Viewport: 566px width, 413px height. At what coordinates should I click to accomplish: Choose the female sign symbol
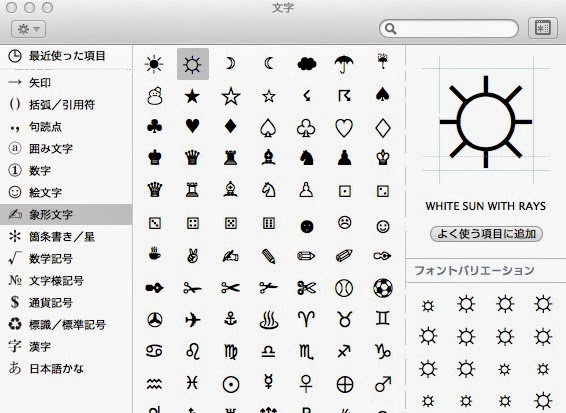tap(306, 384)
